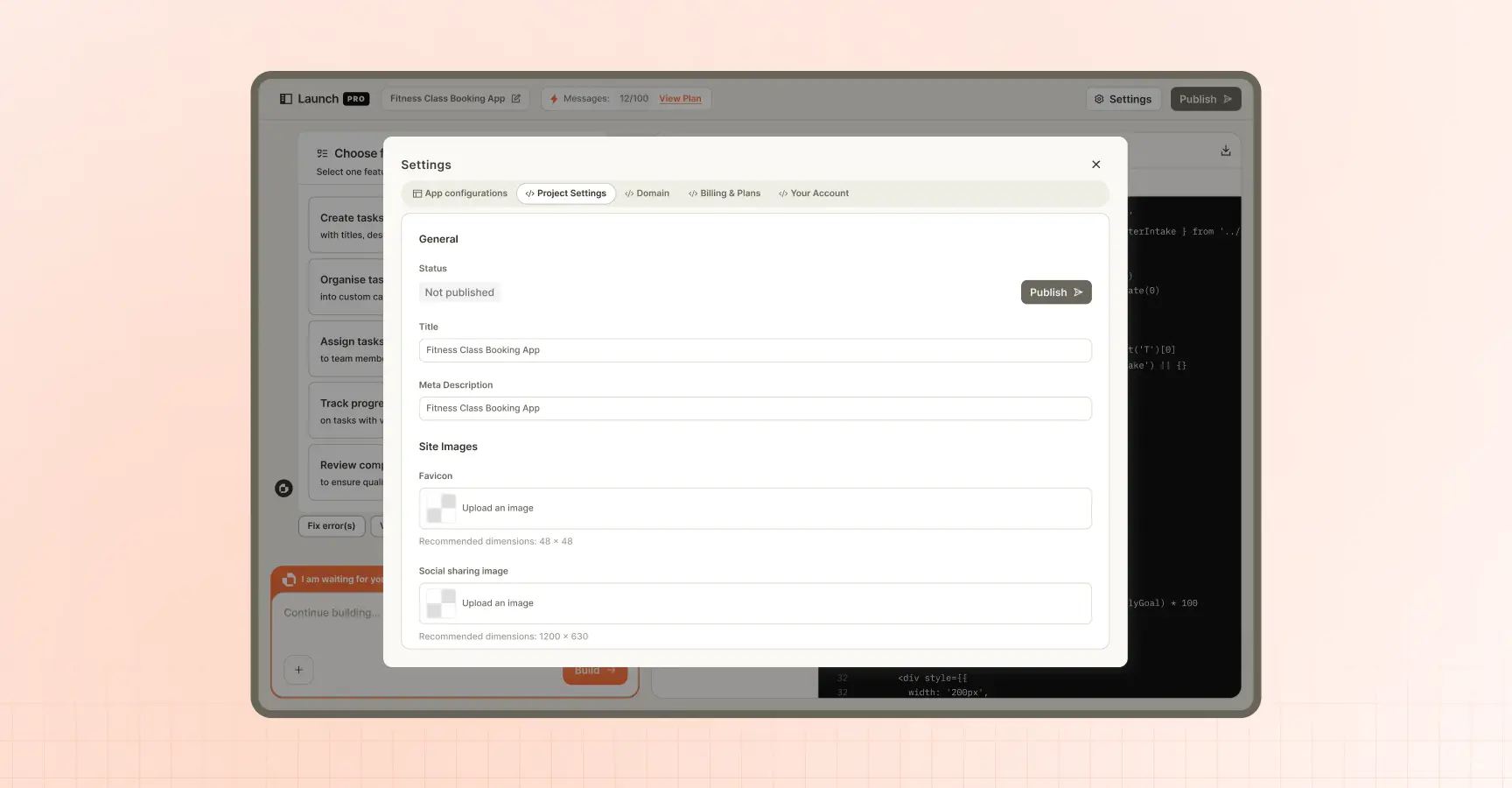The image size is (1512, 788).
Task: Click the Continue building message input
Action: 332,613
